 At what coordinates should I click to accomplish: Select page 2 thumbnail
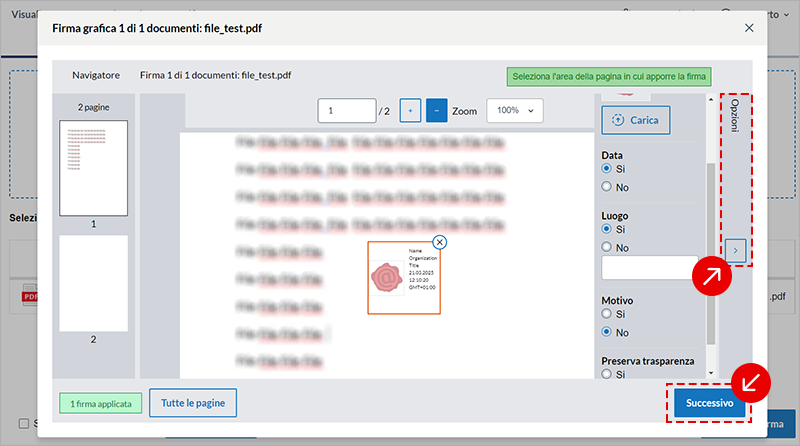coord(94,283)
